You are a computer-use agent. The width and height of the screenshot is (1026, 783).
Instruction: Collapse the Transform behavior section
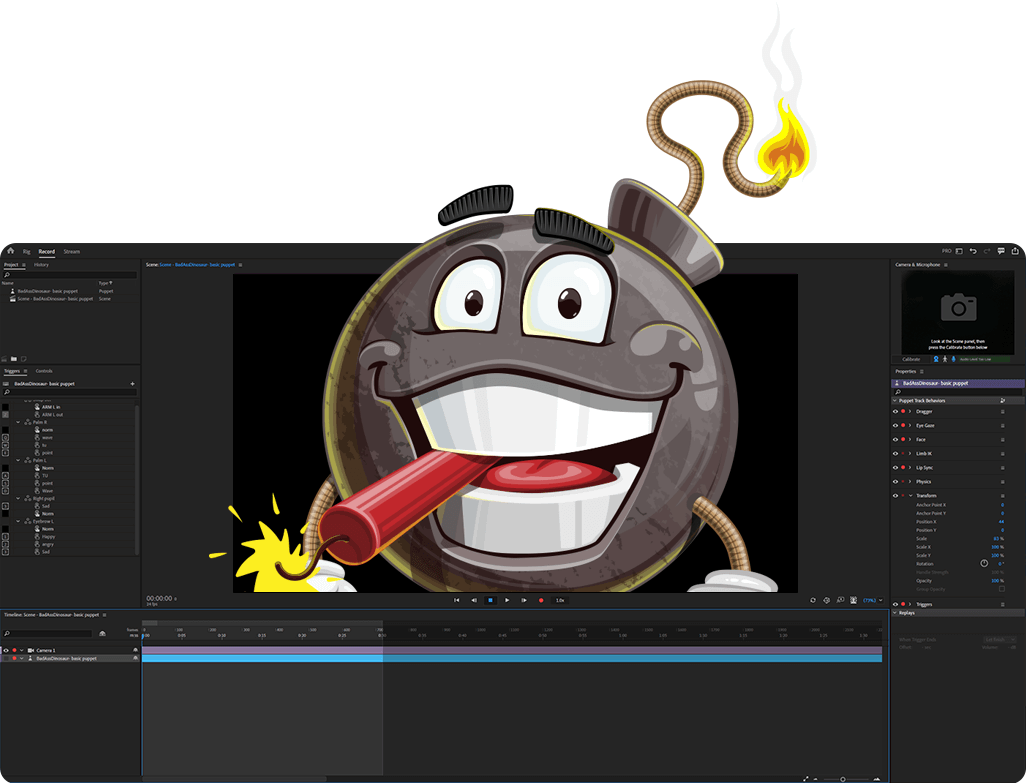[x=910, y=495]
